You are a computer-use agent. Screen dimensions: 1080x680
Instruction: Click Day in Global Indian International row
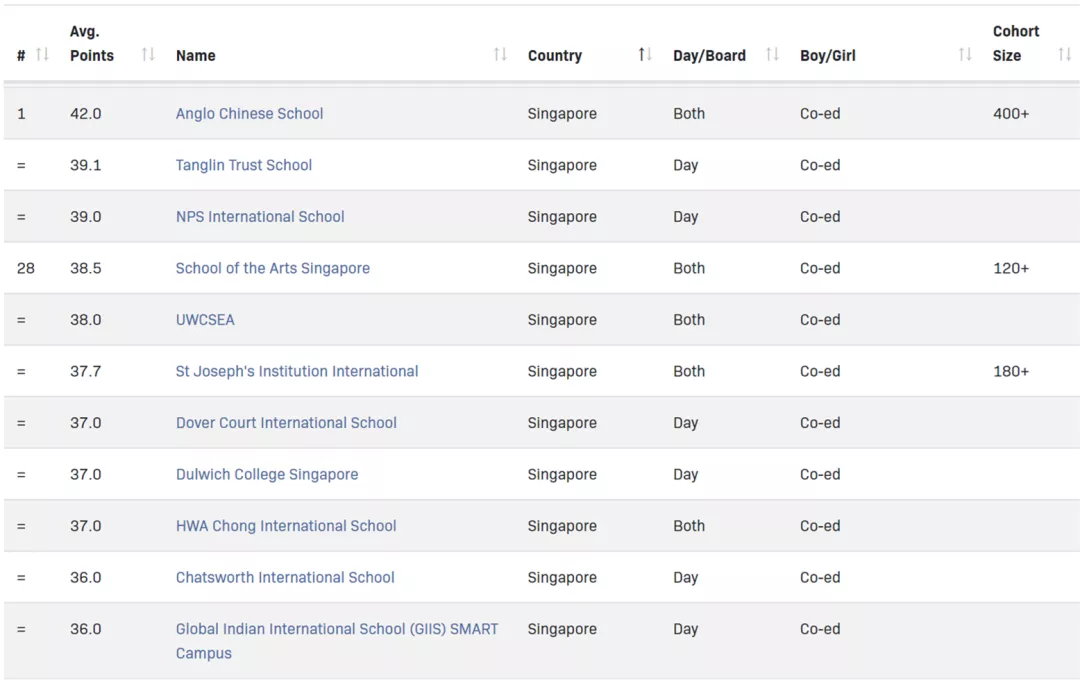coord(685,629)
